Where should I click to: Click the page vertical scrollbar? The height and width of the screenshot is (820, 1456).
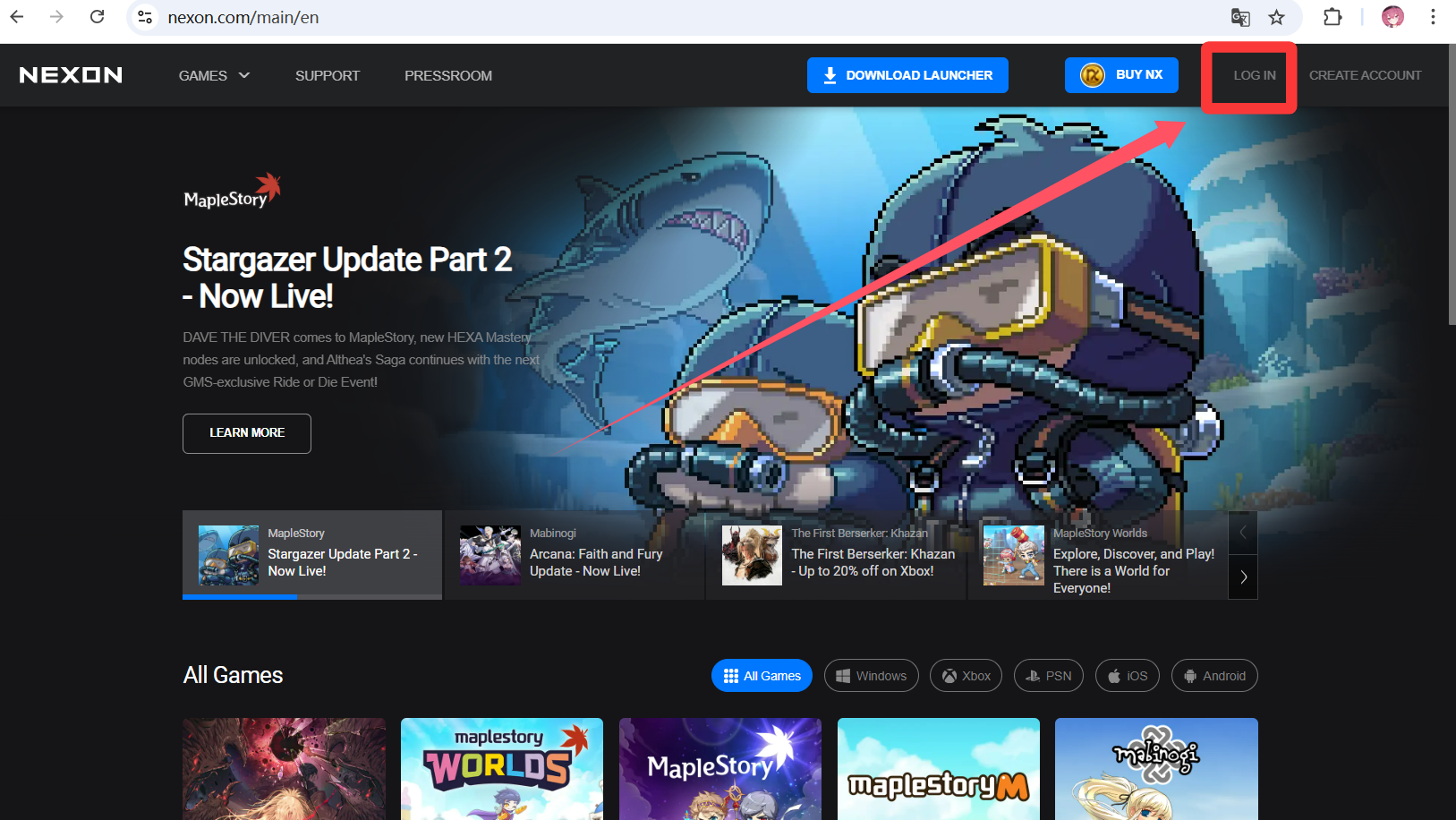[x=1451, y=215]
